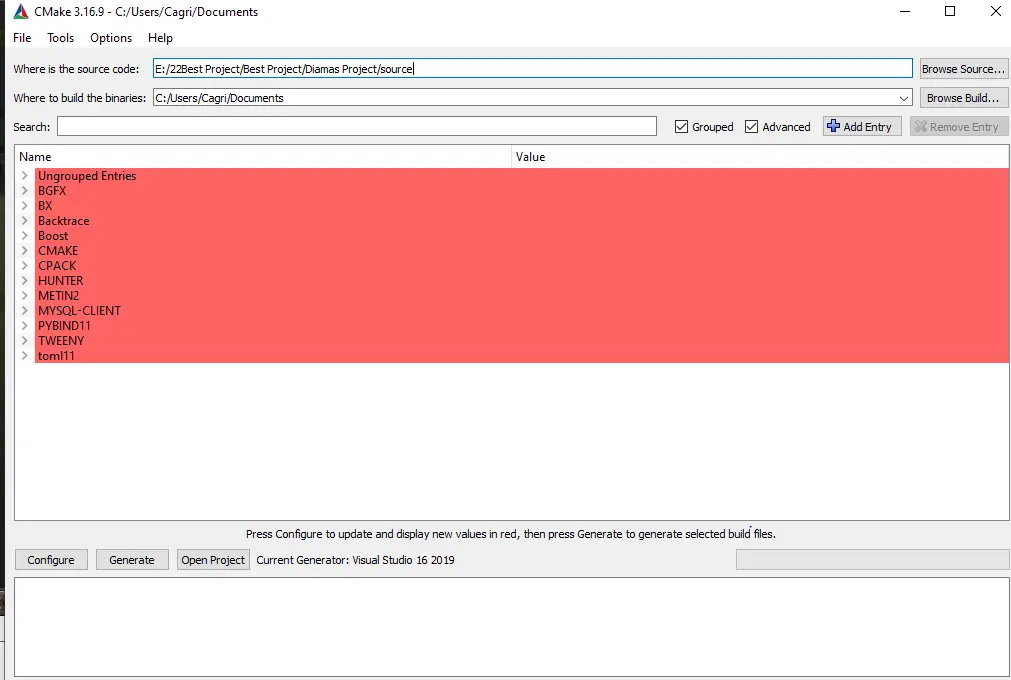Expand the CPACK group
This screenshot has width=1011, height=680.
click(25, 266)
